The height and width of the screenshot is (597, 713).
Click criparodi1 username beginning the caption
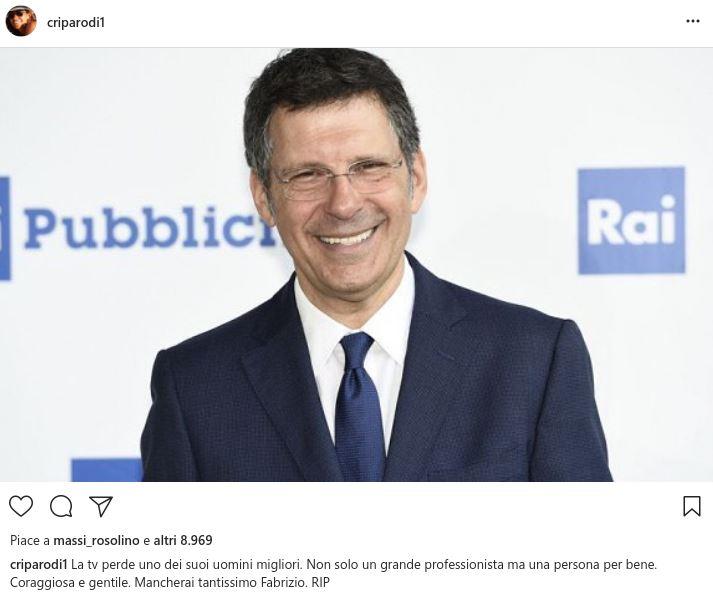[39, 565]
